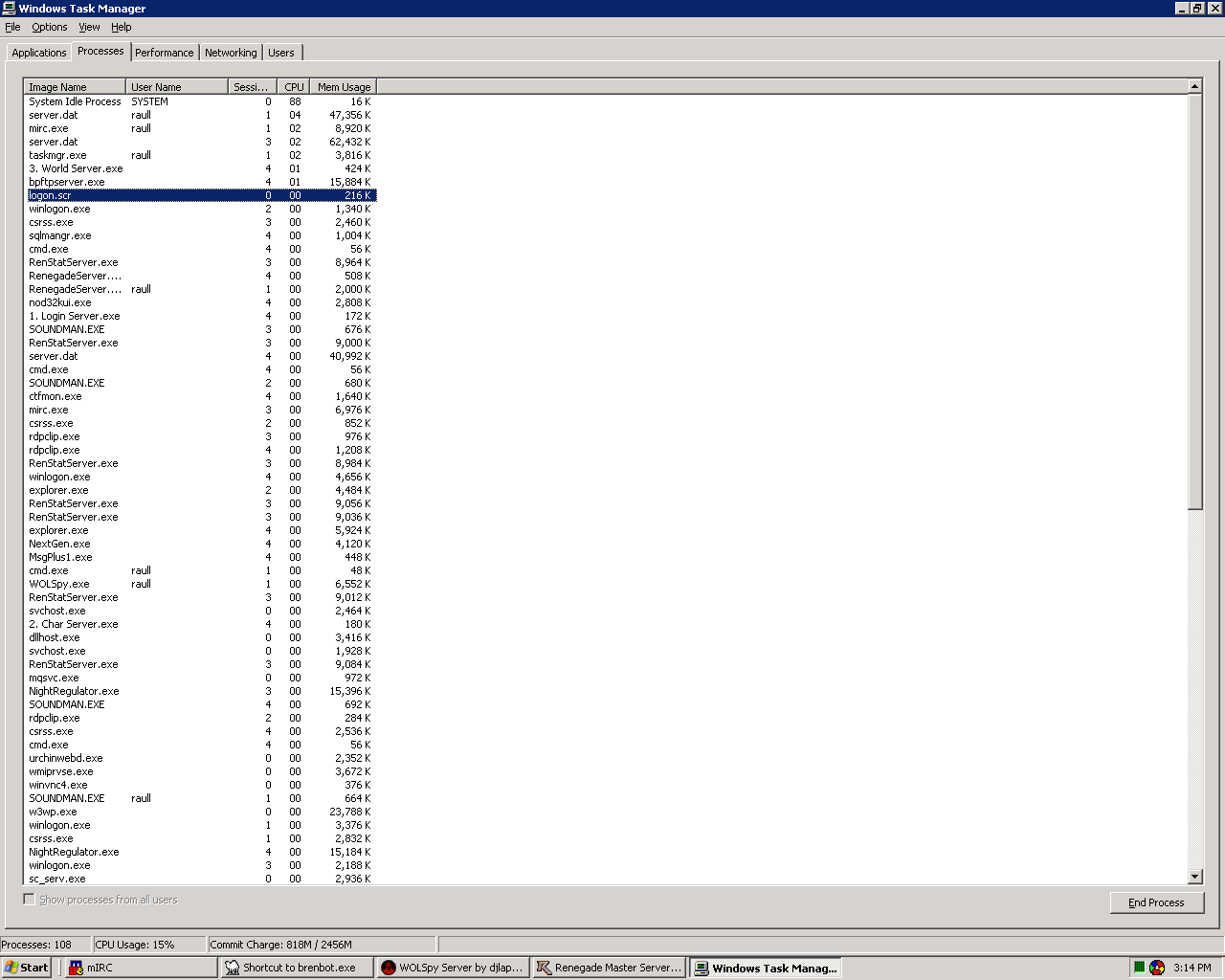The height and width of the screenshot is (980, 1225).
Task: Click the scroll down arrow in process list
Action: click(1194, 877)
